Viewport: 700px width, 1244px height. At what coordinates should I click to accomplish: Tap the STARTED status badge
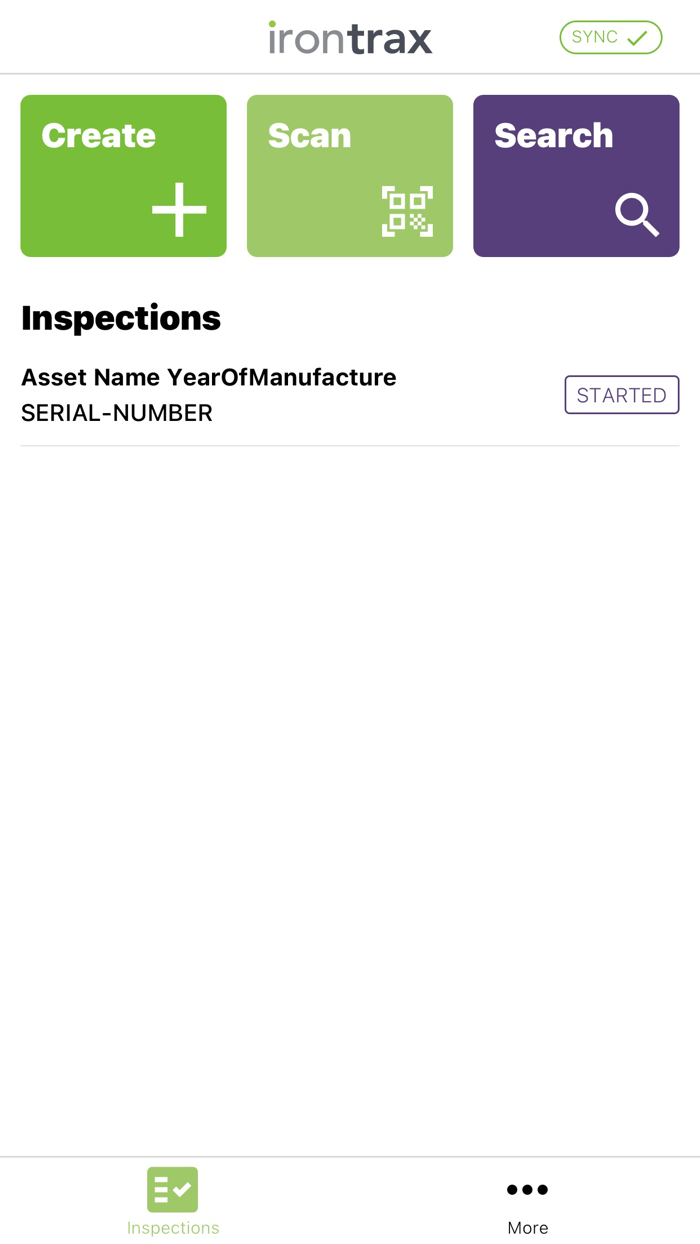point(622,394)
